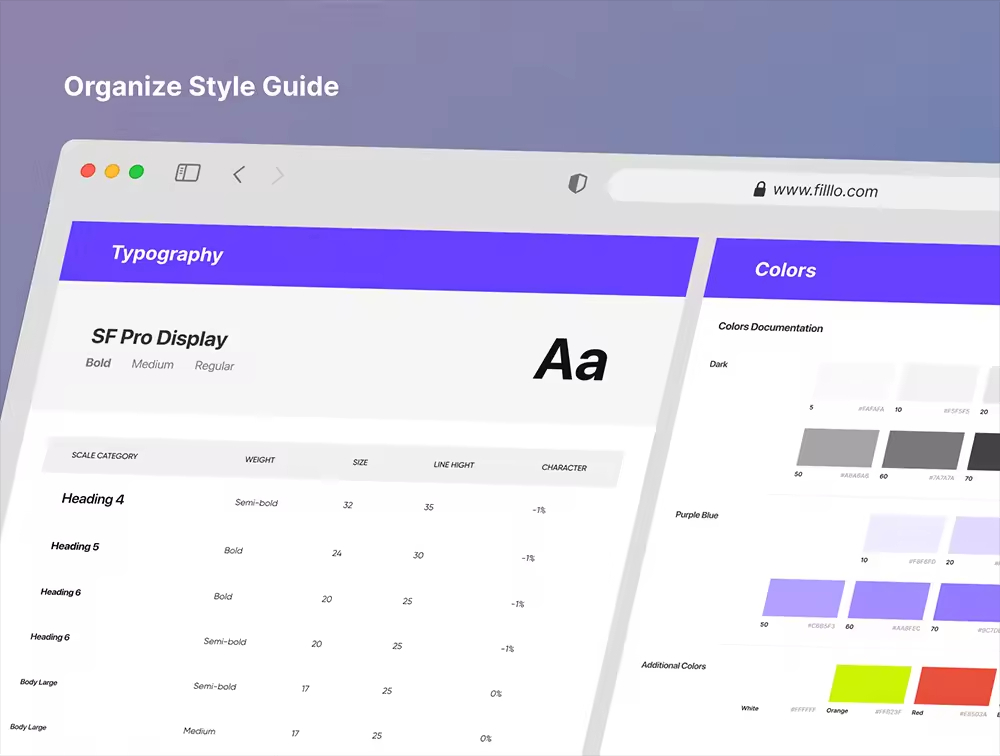Select the Medium font weight option
The image size is (1000, 756).
click(153, 365)
